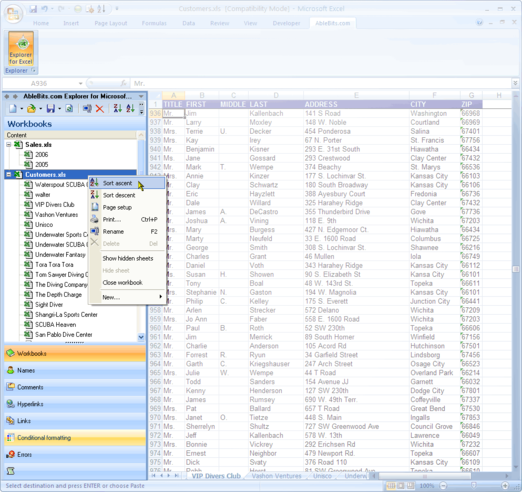Click the zoom in plus button
Viewport: 522px width, 492px height.
505,486
